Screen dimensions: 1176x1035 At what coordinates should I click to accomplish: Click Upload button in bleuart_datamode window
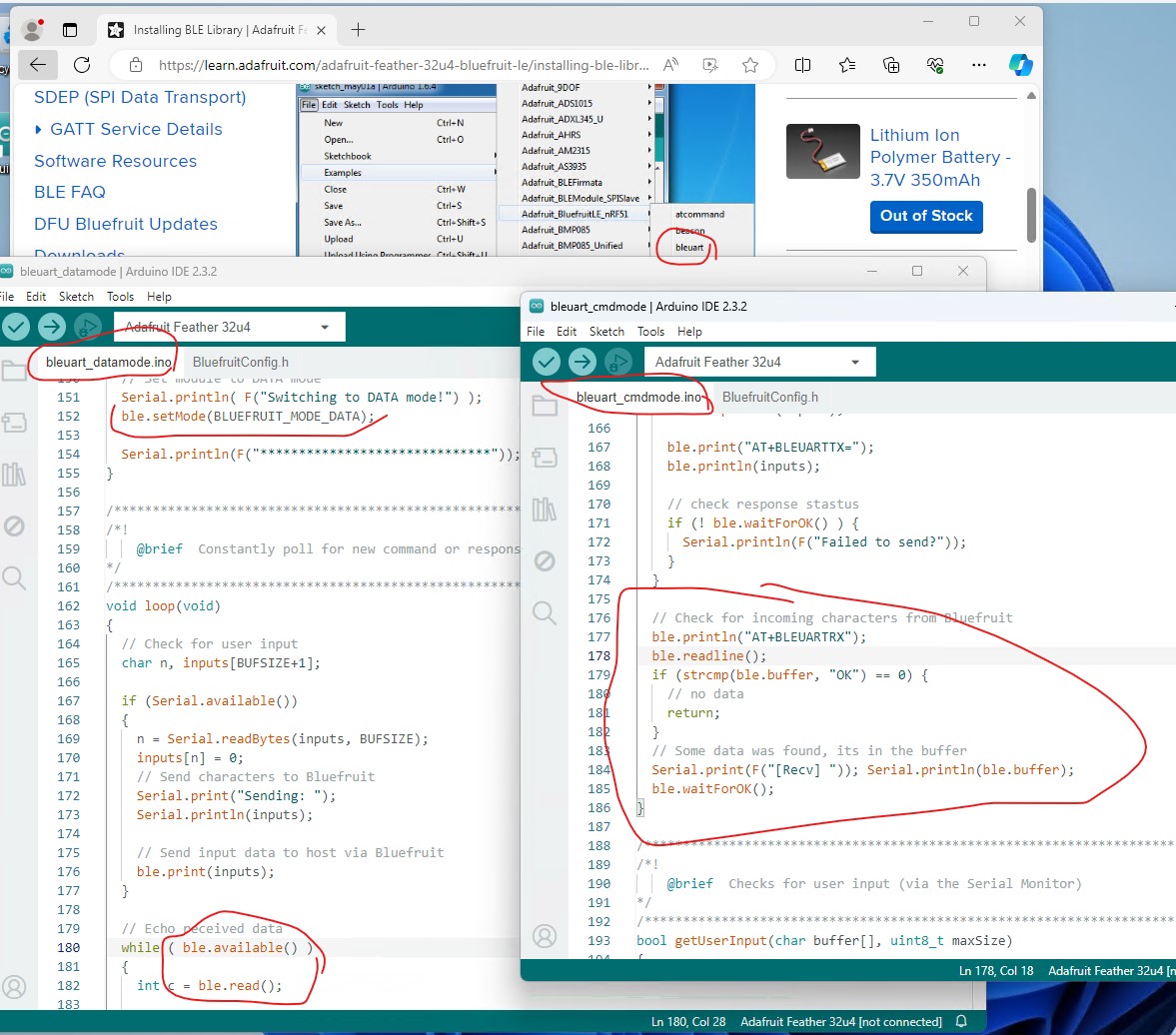51,327
